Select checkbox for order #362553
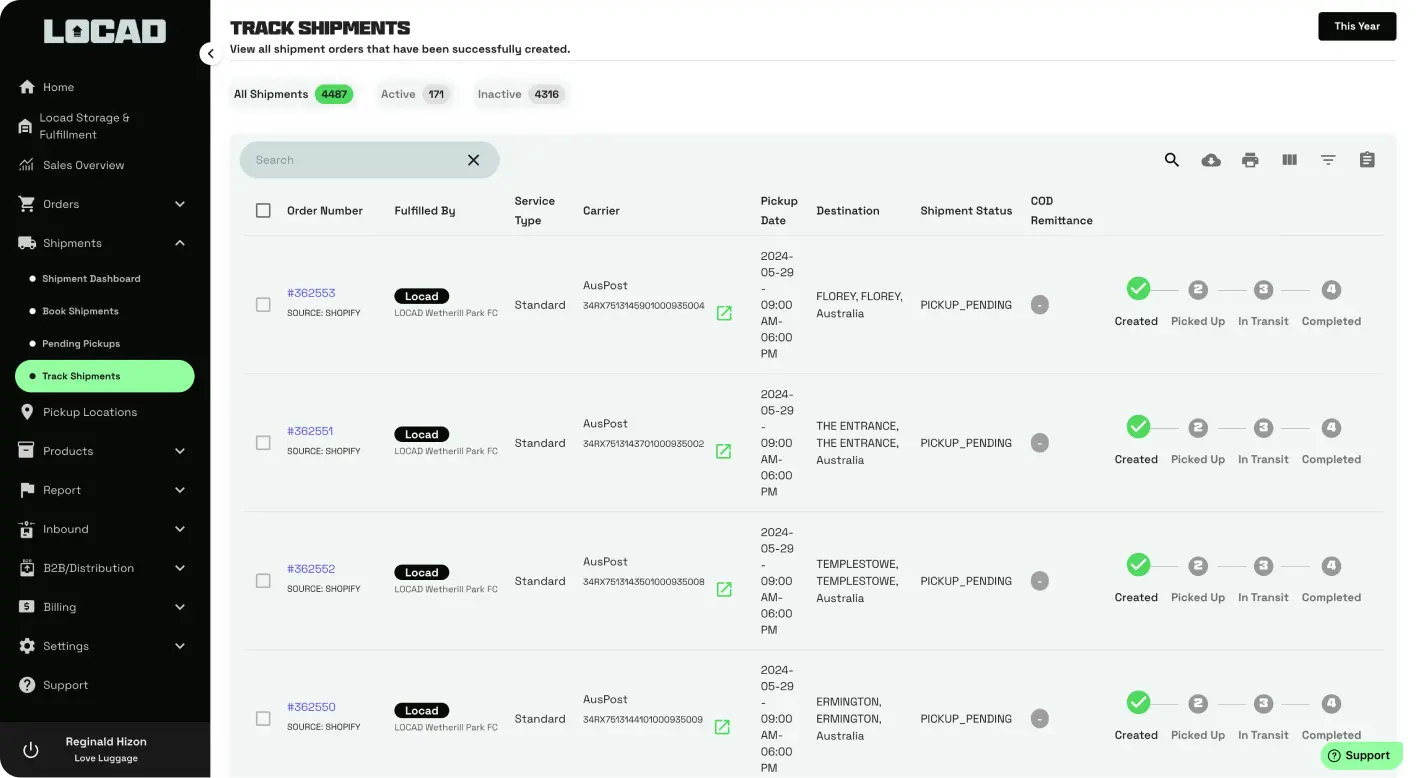 pyautogui.click(x=263, y=305)
